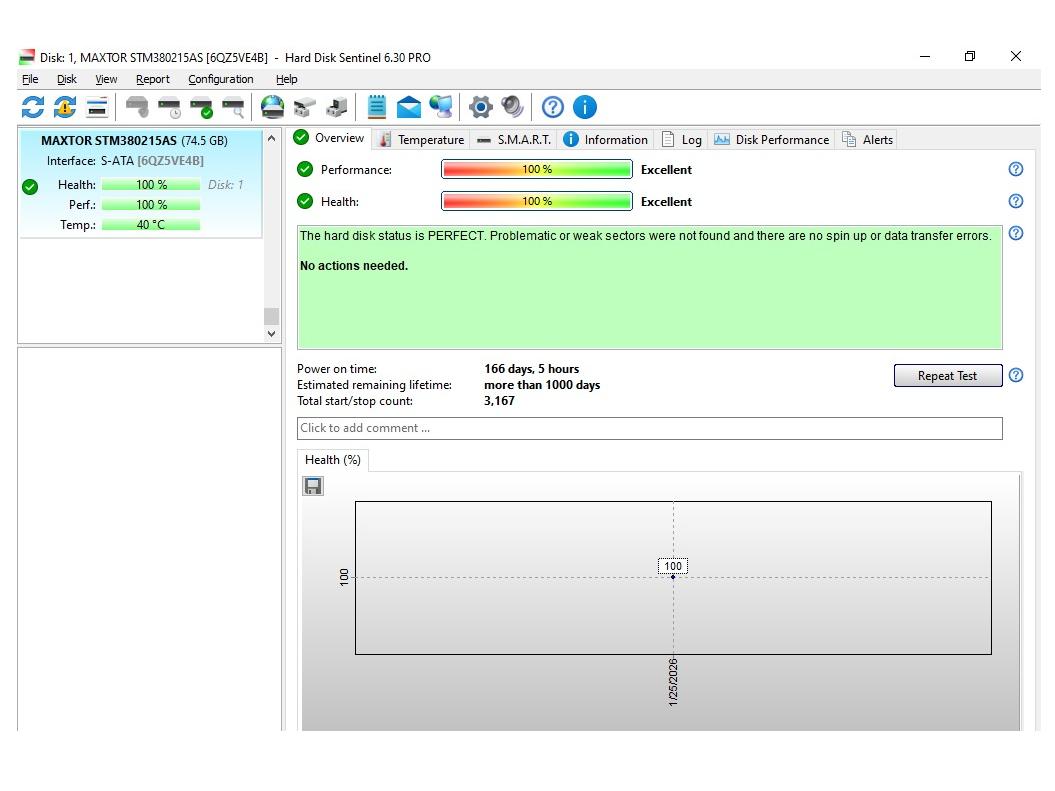
Task: Click the blue Refresh arrows toolbar icon
Action: coord(32,107)
